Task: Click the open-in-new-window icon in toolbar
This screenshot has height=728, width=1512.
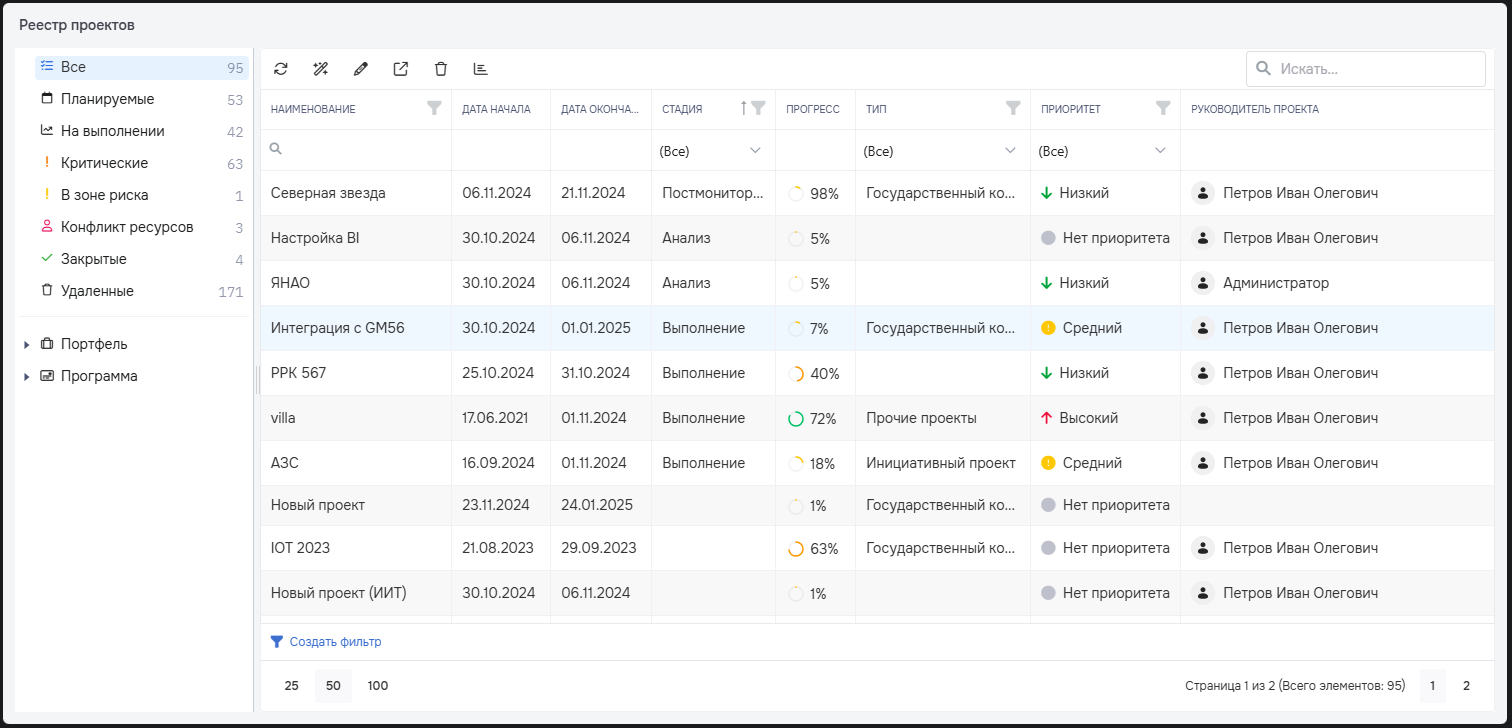Action: pos(401,69)
